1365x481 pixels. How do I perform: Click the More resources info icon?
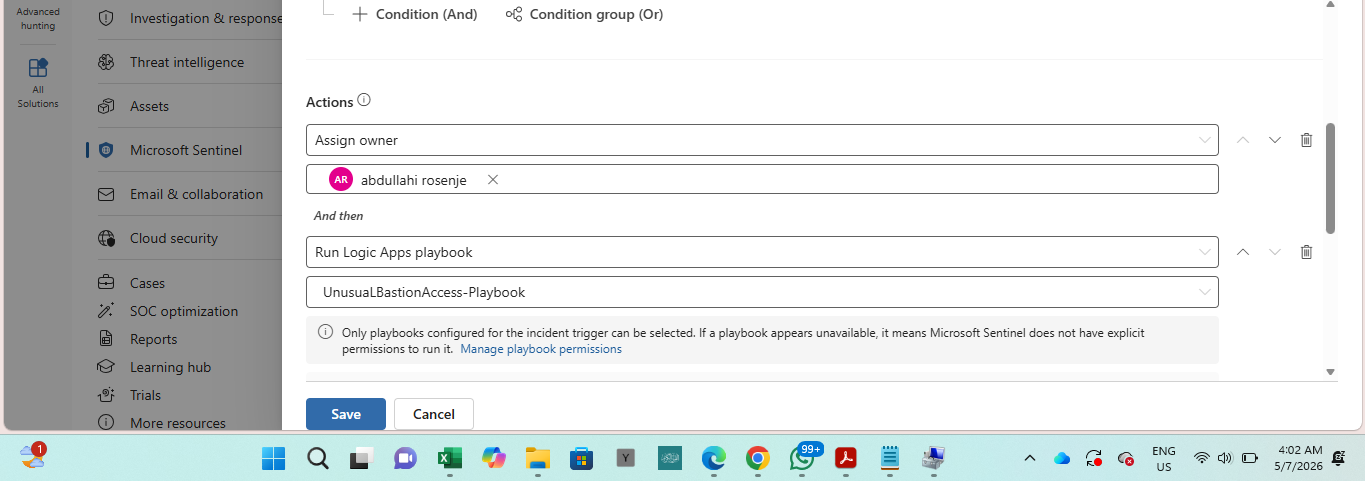[x=106, y=423]
